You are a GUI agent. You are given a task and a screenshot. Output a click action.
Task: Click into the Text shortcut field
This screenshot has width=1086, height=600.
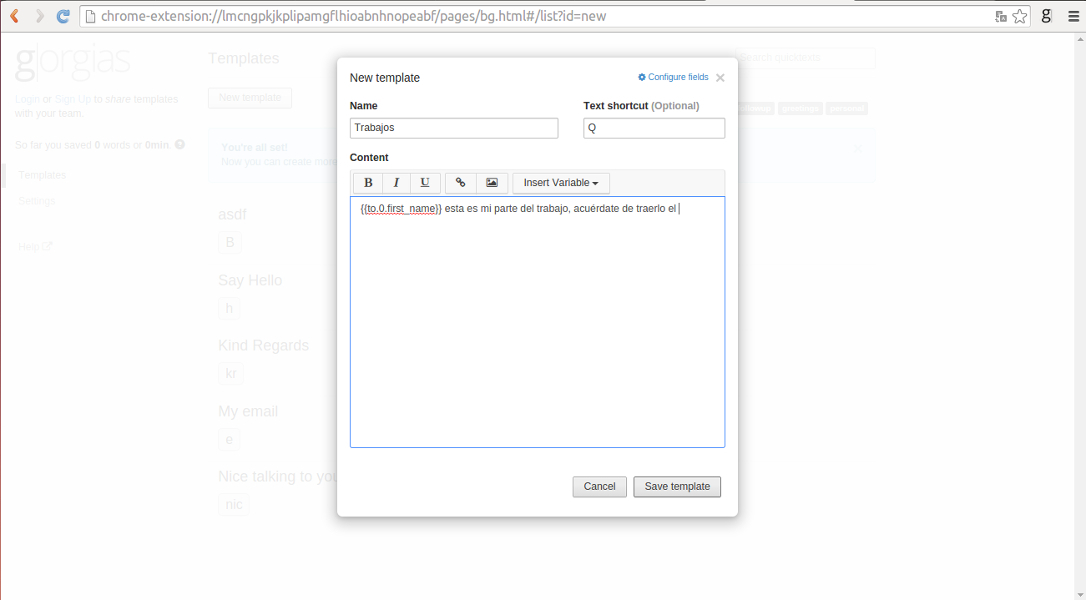(654, 128)
